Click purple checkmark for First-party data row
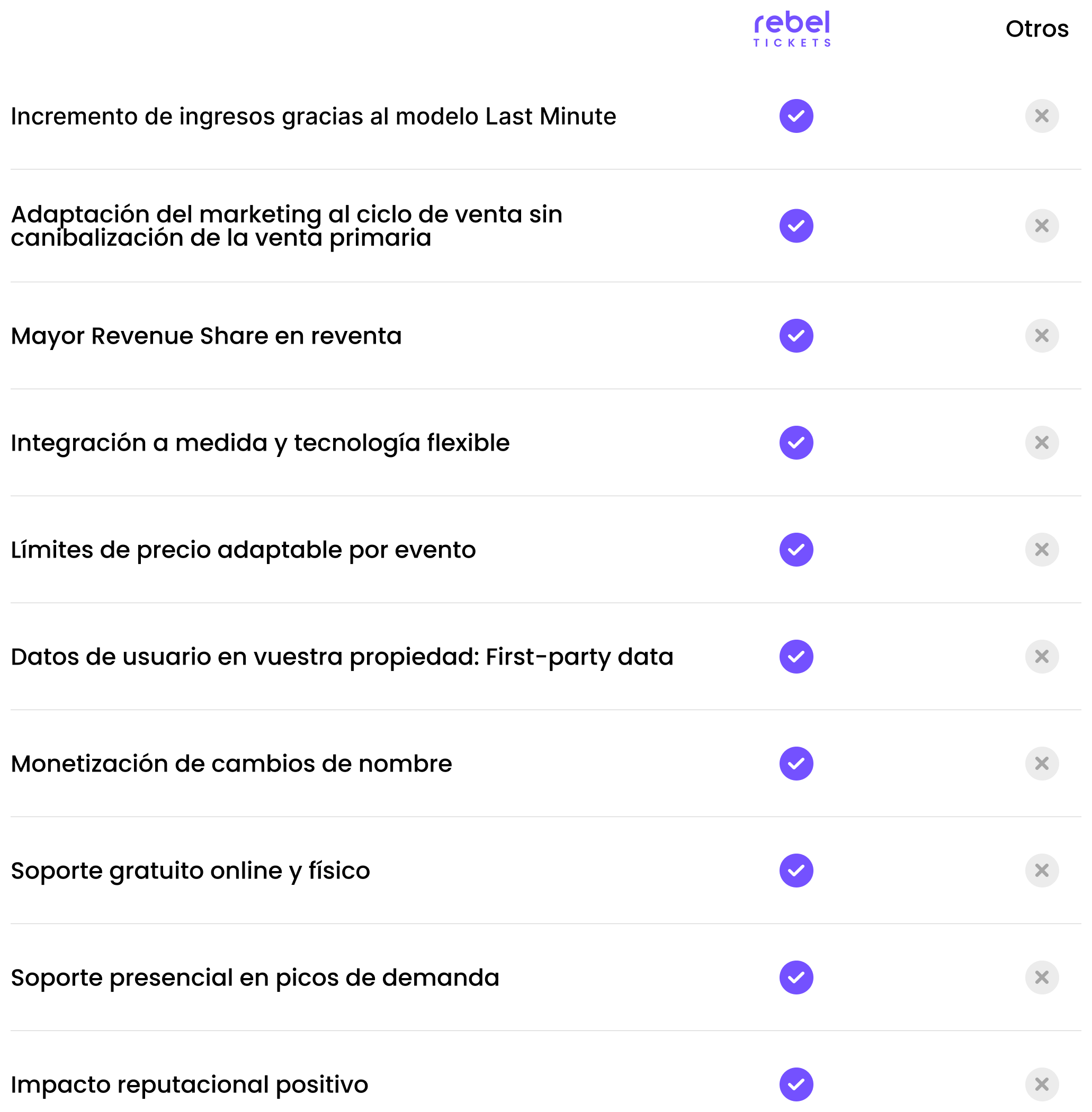Viewport: 1092px width, 1112px height. tap(795, 656)
